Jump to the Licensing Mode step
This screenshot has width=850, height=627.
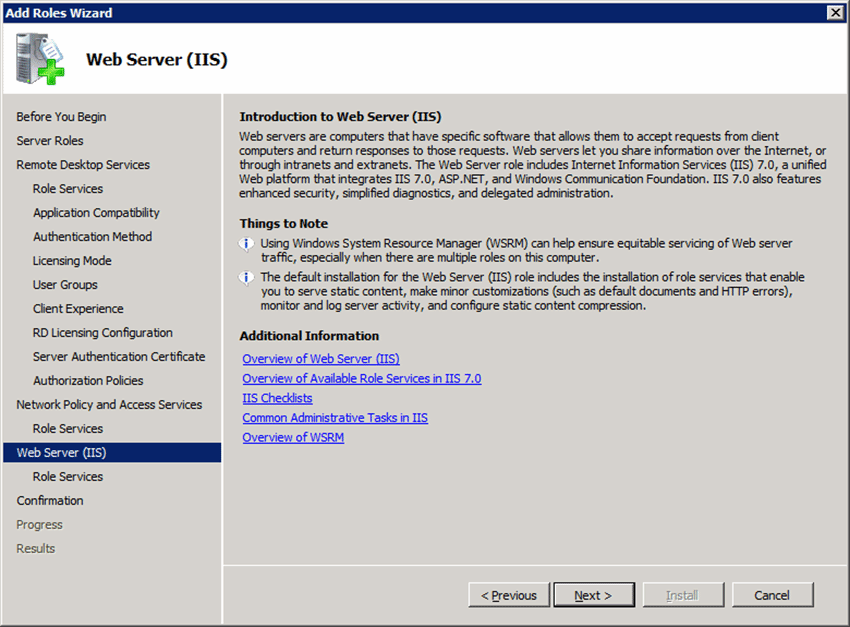pos(72,261)
